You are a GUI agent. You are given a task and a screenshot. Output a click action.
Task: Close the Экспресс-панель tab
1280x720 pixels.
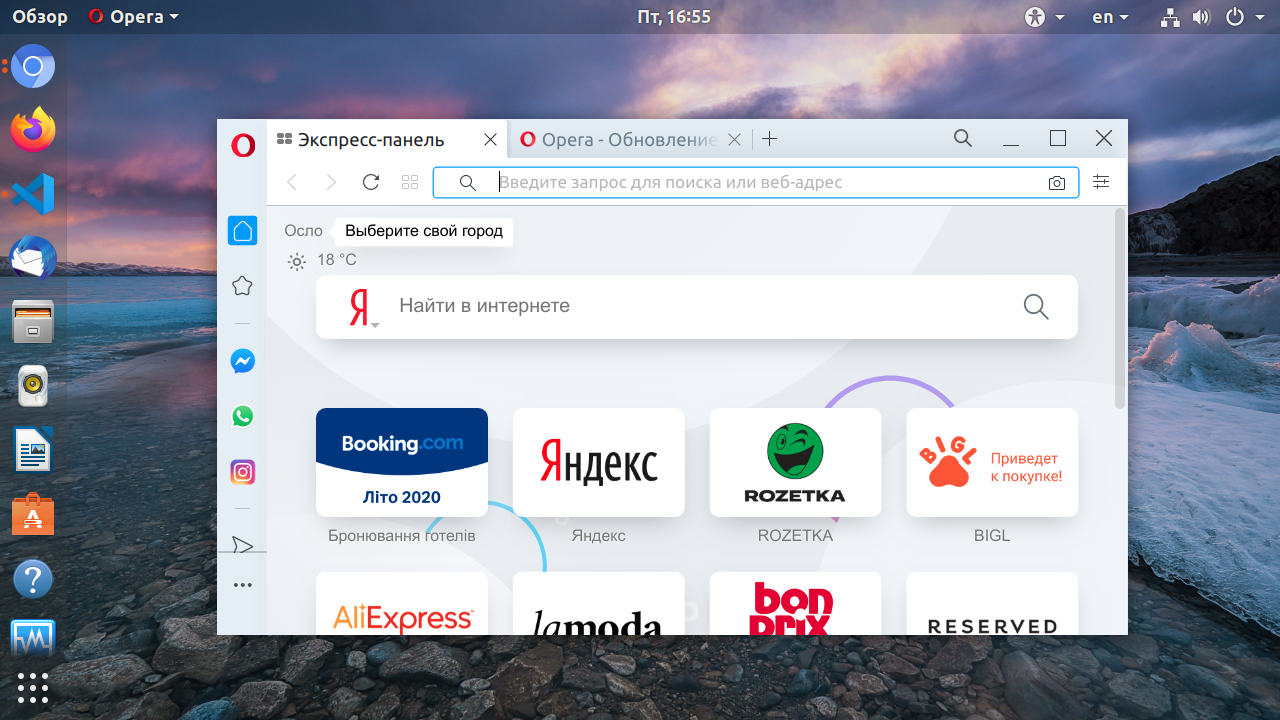tap(490, 140)
